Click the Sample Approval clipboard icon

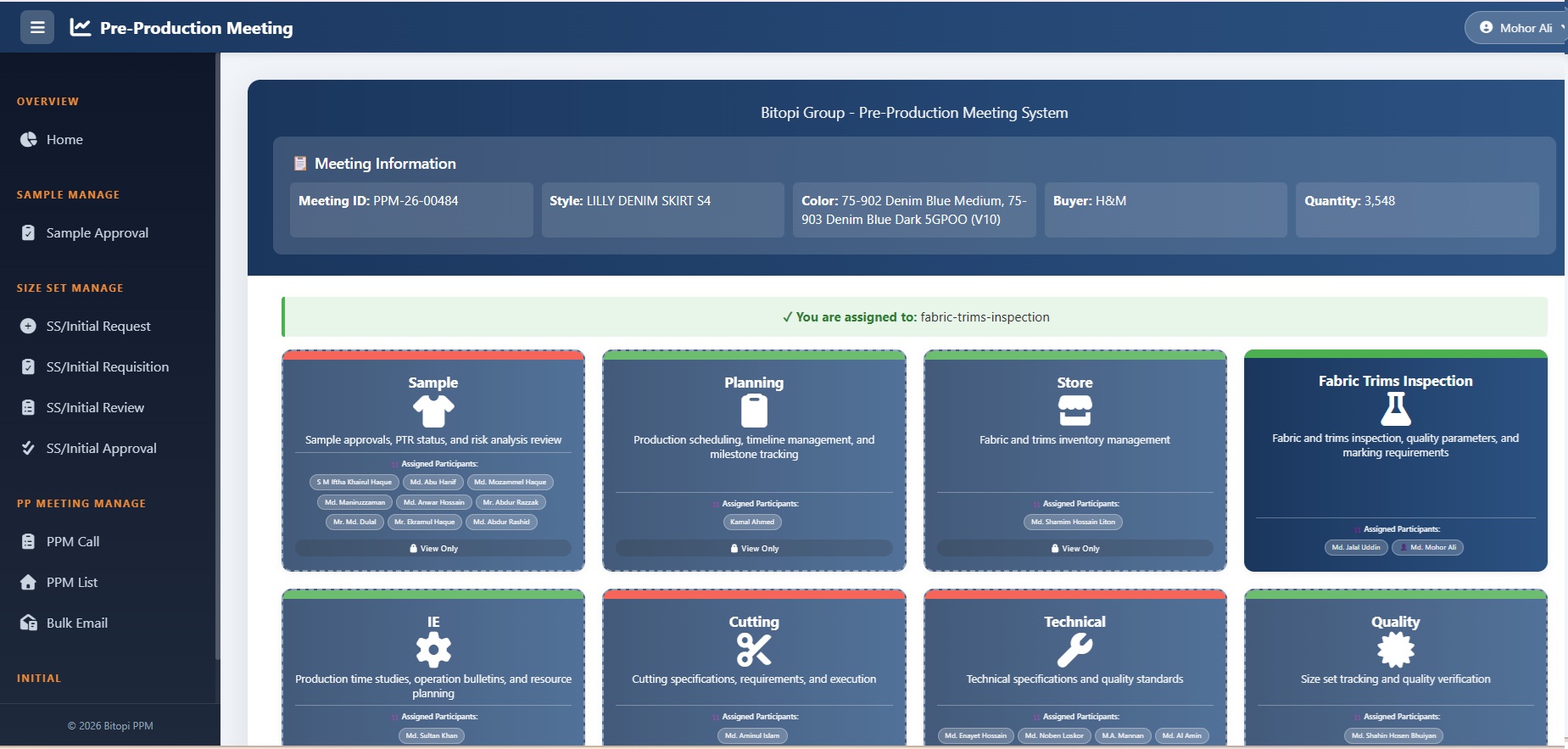tap(28, 232)
